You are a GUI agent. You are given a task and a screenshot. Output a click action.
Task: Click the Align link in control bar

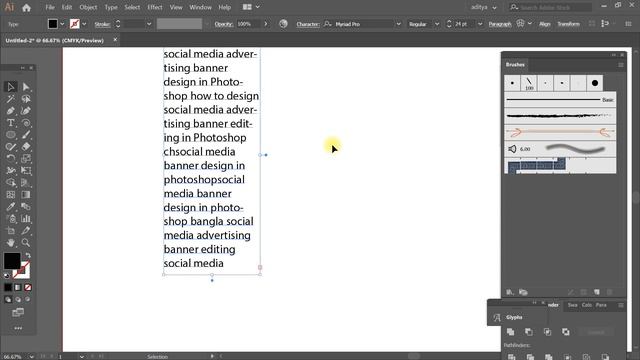[544, 24]
